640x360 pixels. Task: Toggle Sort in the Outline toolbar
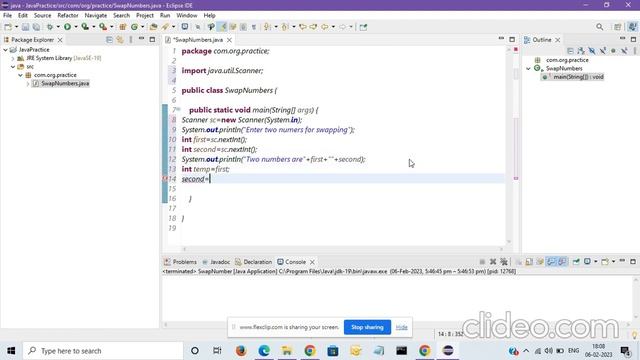tap(581, 51)
